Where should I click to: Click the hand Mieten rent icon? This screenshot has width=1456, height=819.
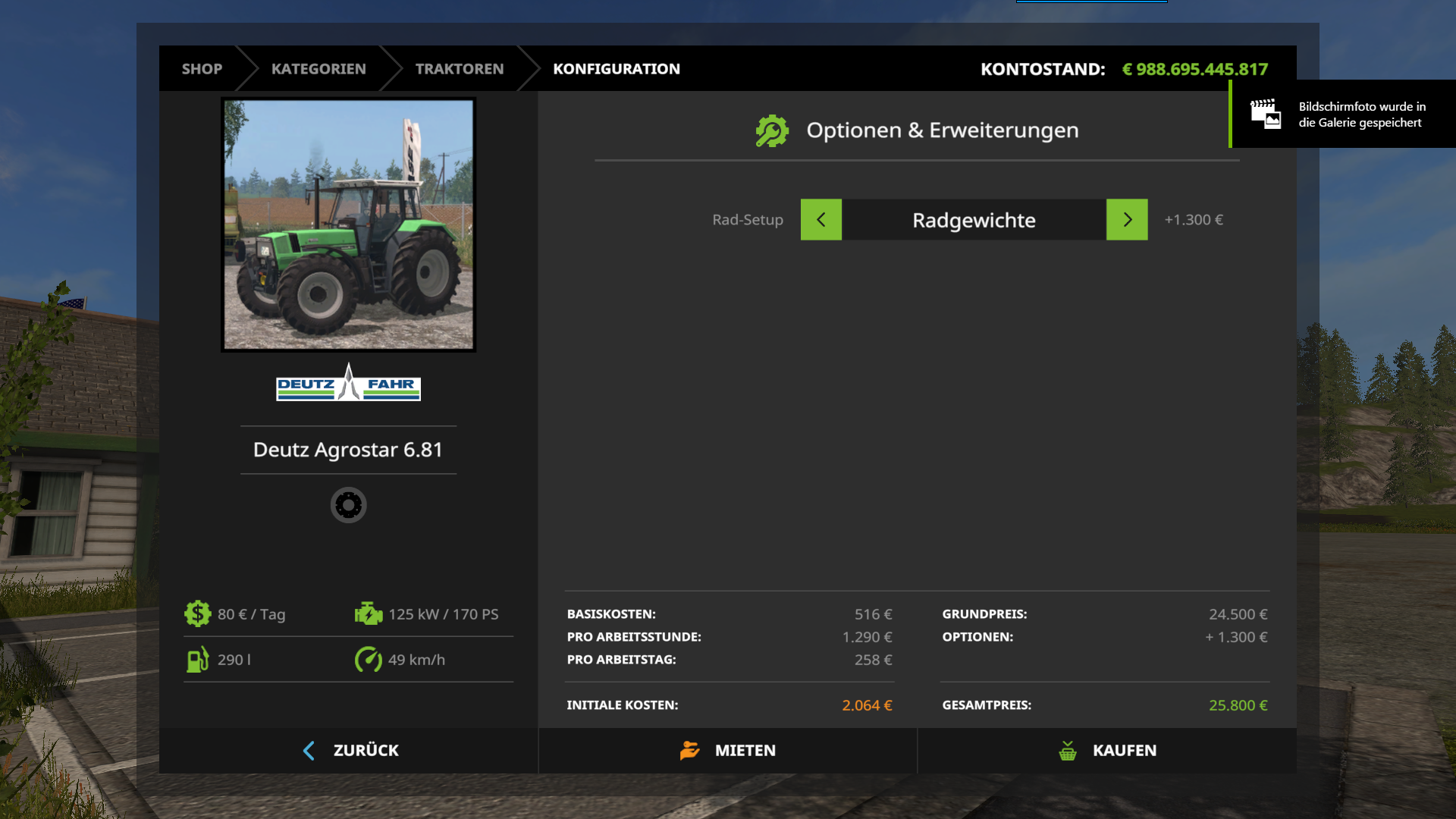pyautogui.click(x=689, y=751)
